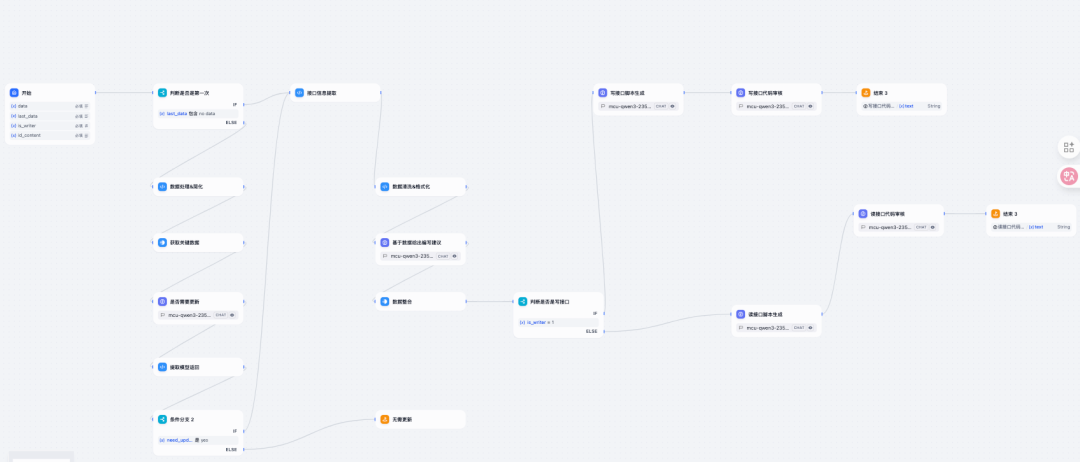Viewport: 1080px width, 462px height.
Task: Select the last_data variable in 开始 node
Action: tap(50, 116)
